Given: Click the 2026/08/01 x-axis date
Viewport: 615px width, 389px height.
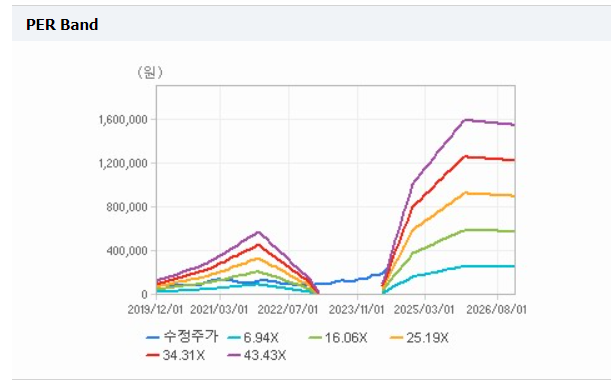Looking at the screenshot, I should [x=496, y=309].
